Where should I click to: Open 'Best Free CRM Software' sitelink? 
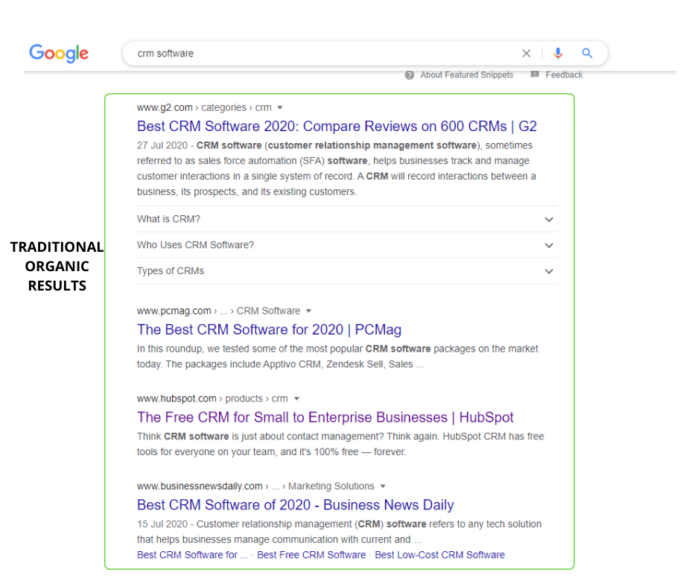tap(311, 555)
